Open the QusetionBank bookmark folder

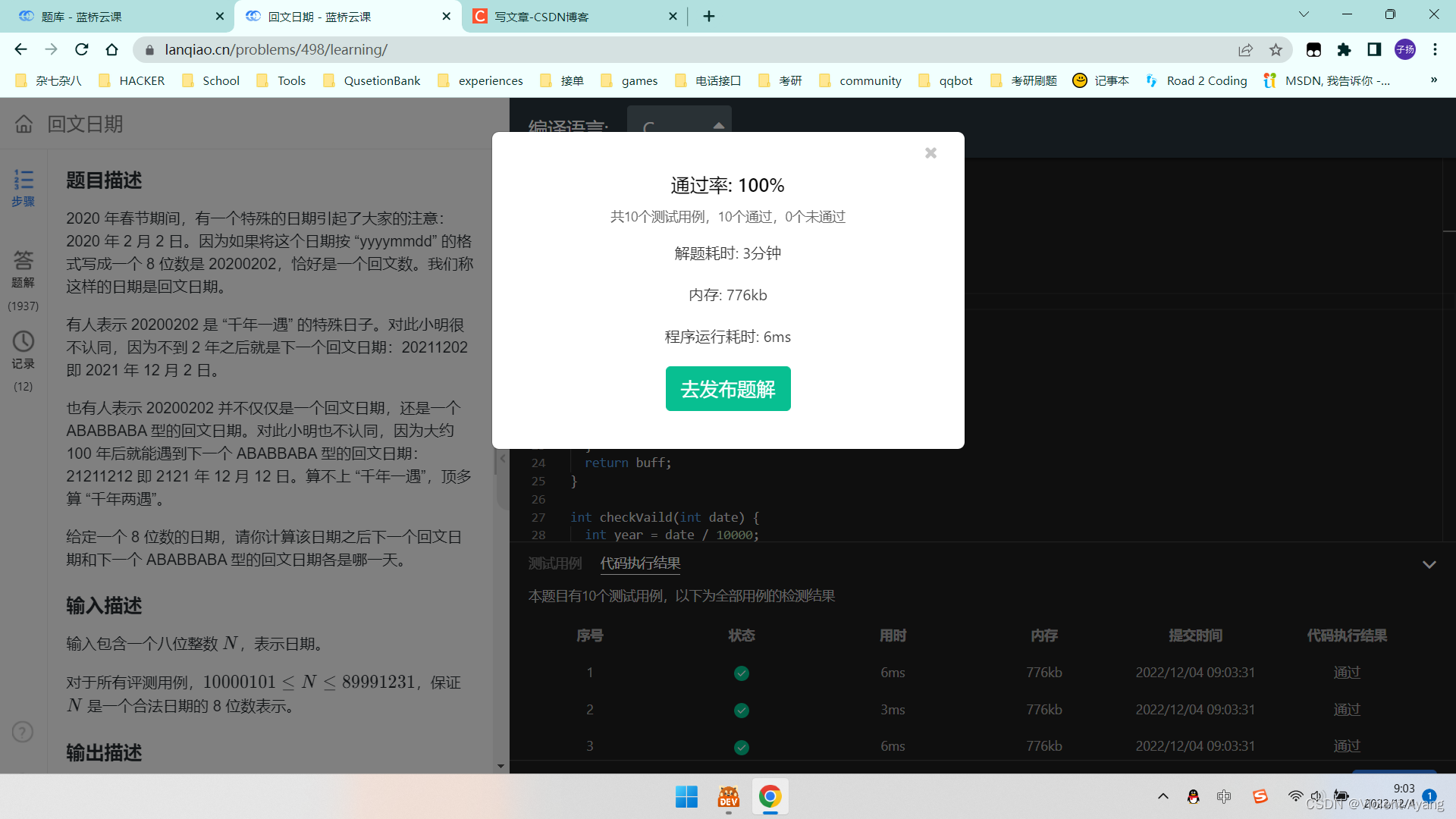pos(372,80)
